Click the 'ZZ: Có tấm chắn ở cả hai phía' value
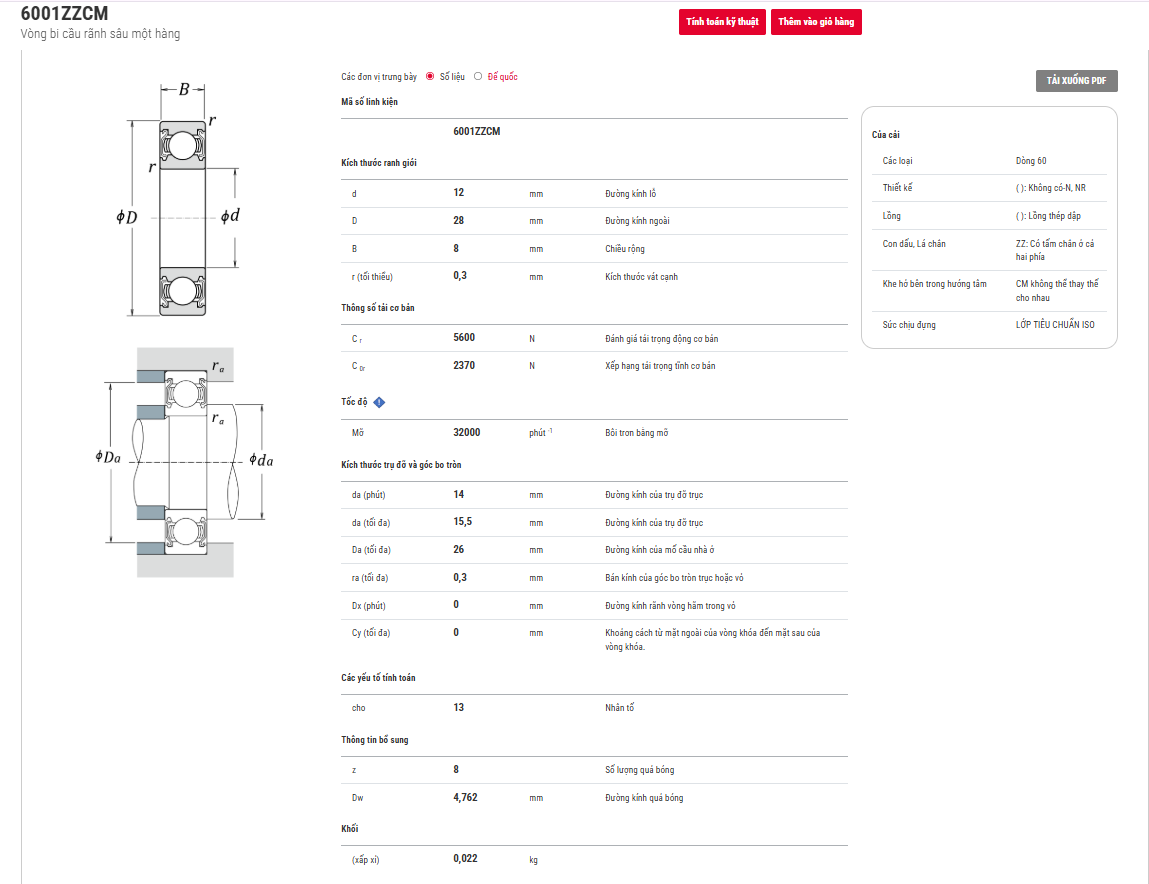This screenshot has width=1149, height=884. (1055, 250)
